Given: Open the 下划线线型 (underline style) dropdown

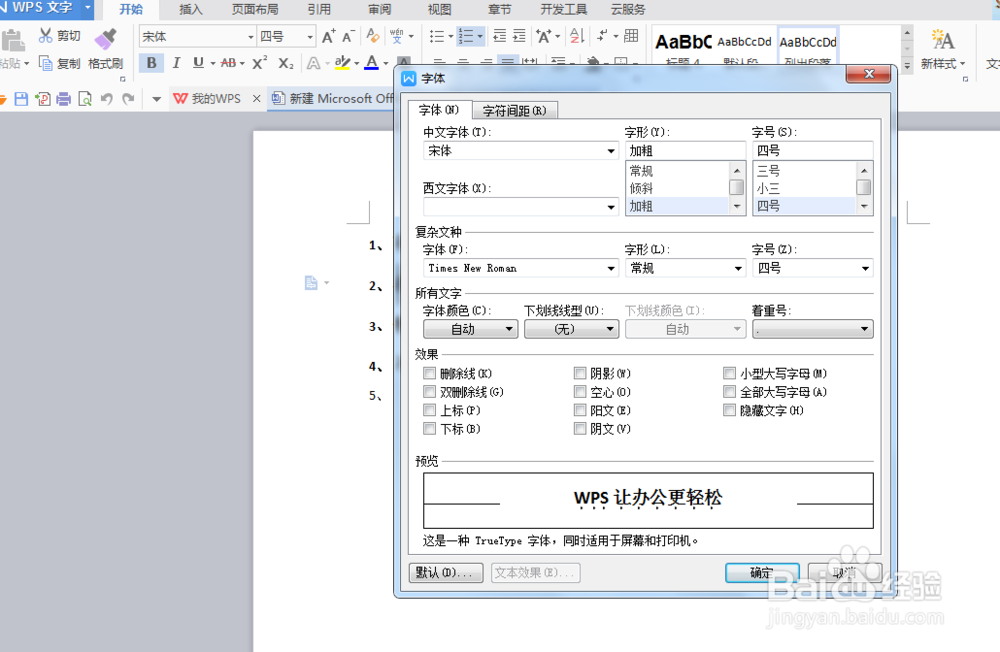Looking at the screenshot, I should tap(571, 329).
